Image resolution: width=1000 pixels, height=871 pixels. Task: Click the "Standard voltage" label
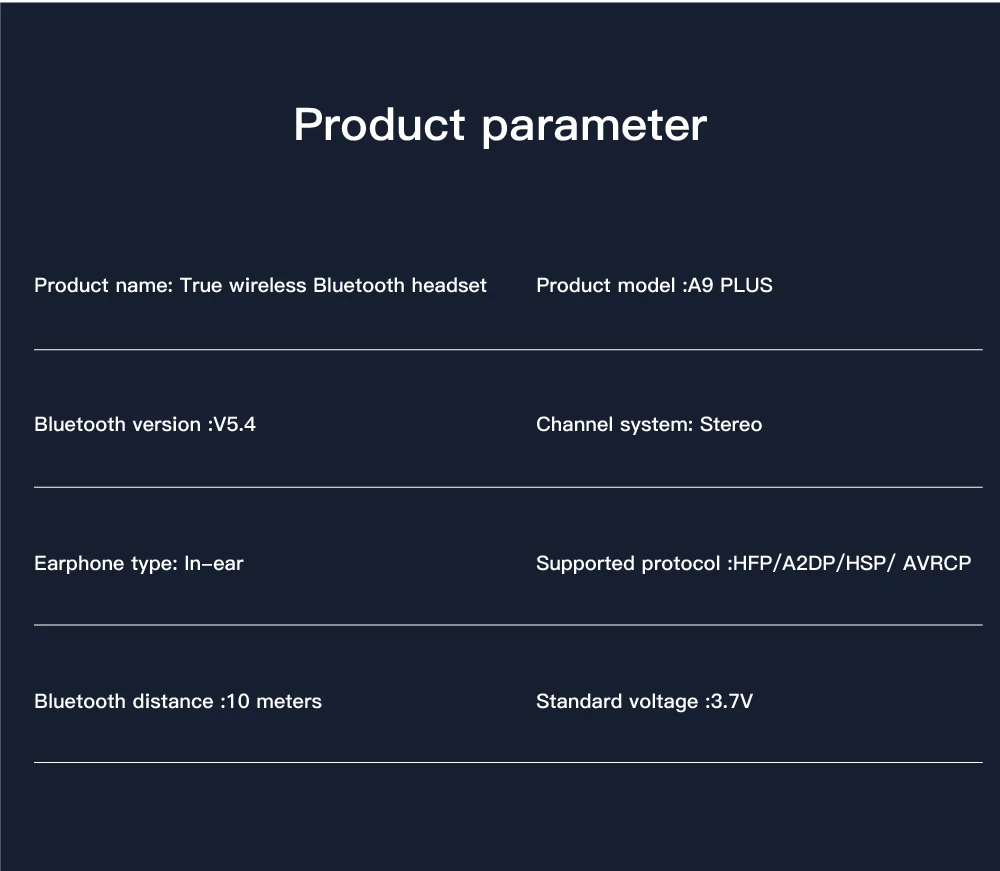pos(616,701)
